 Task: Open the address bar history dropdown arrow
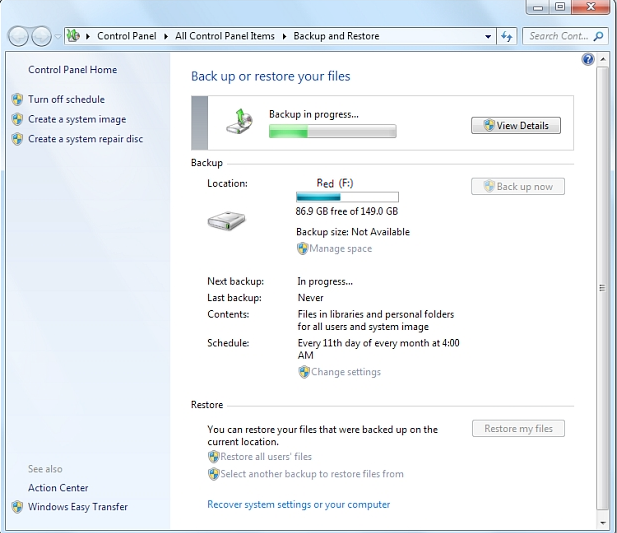[x=488, y=36]
